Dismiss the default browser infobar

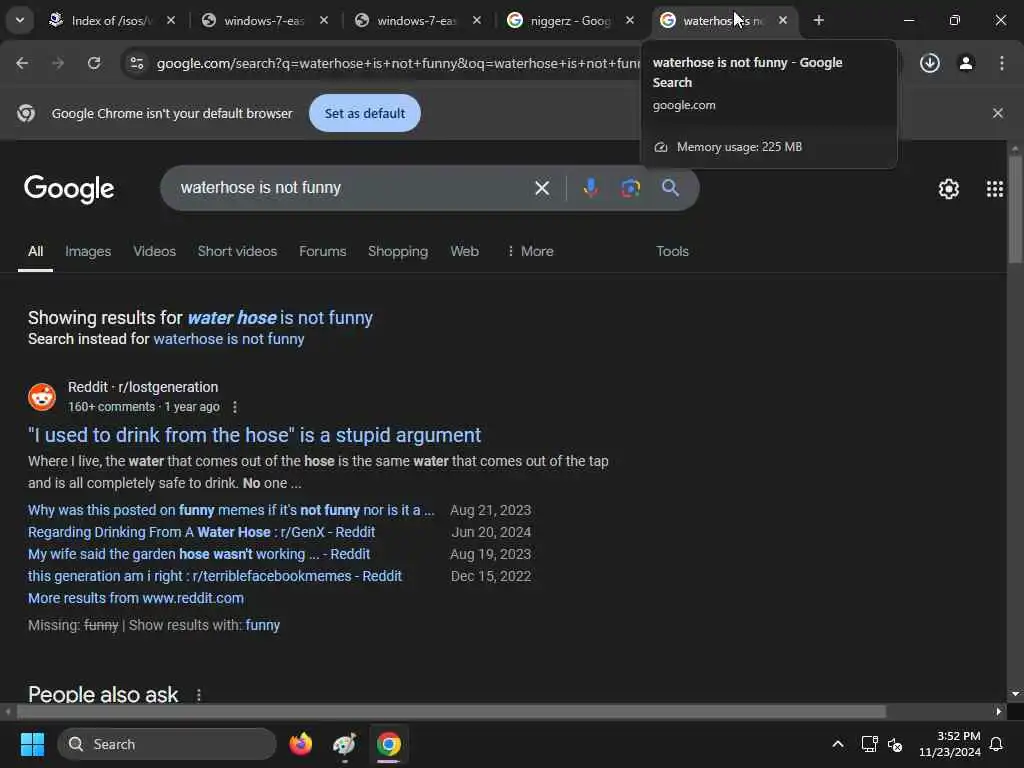997,113
